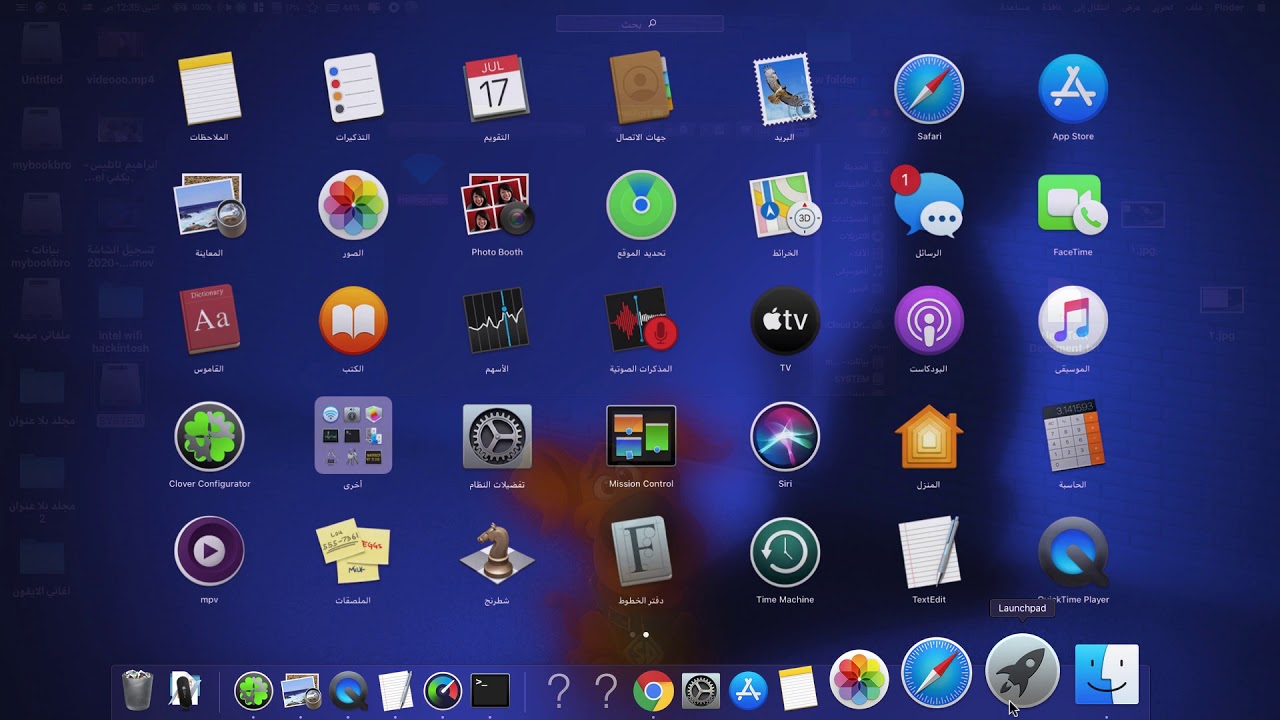The width and height of the screenshot is (1280, 720).
Task: Open TextEdit from the Dock
Action: coord(396,690)
